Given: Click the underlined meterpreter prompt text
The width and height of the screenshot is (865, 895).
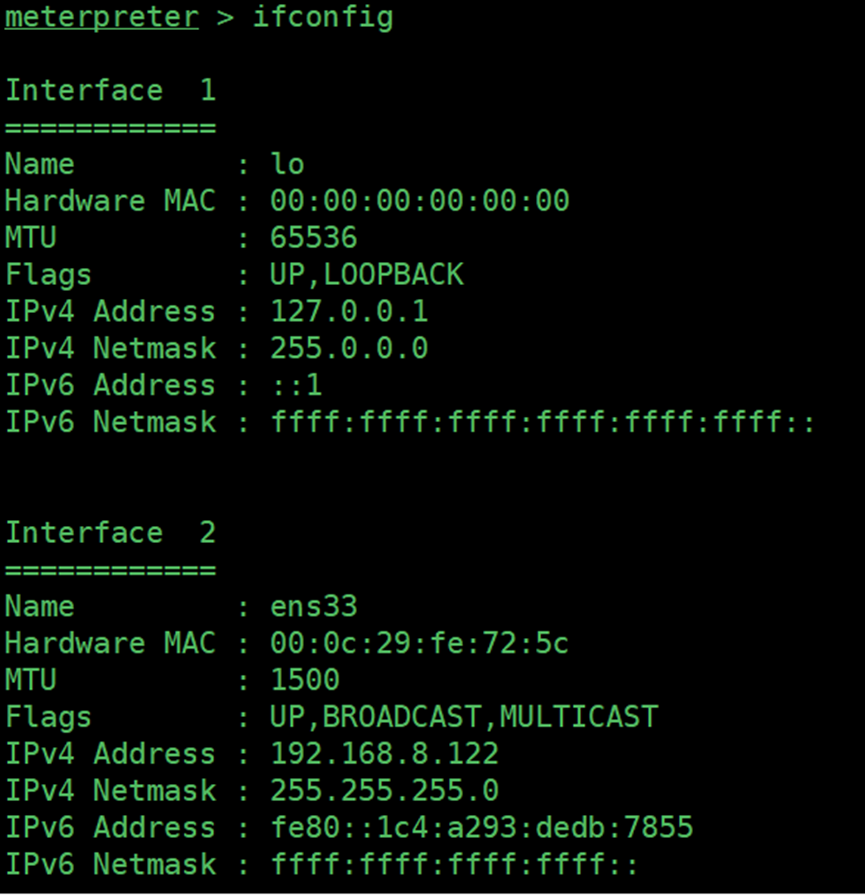Looking at the screenshot, I should (102, 17).
